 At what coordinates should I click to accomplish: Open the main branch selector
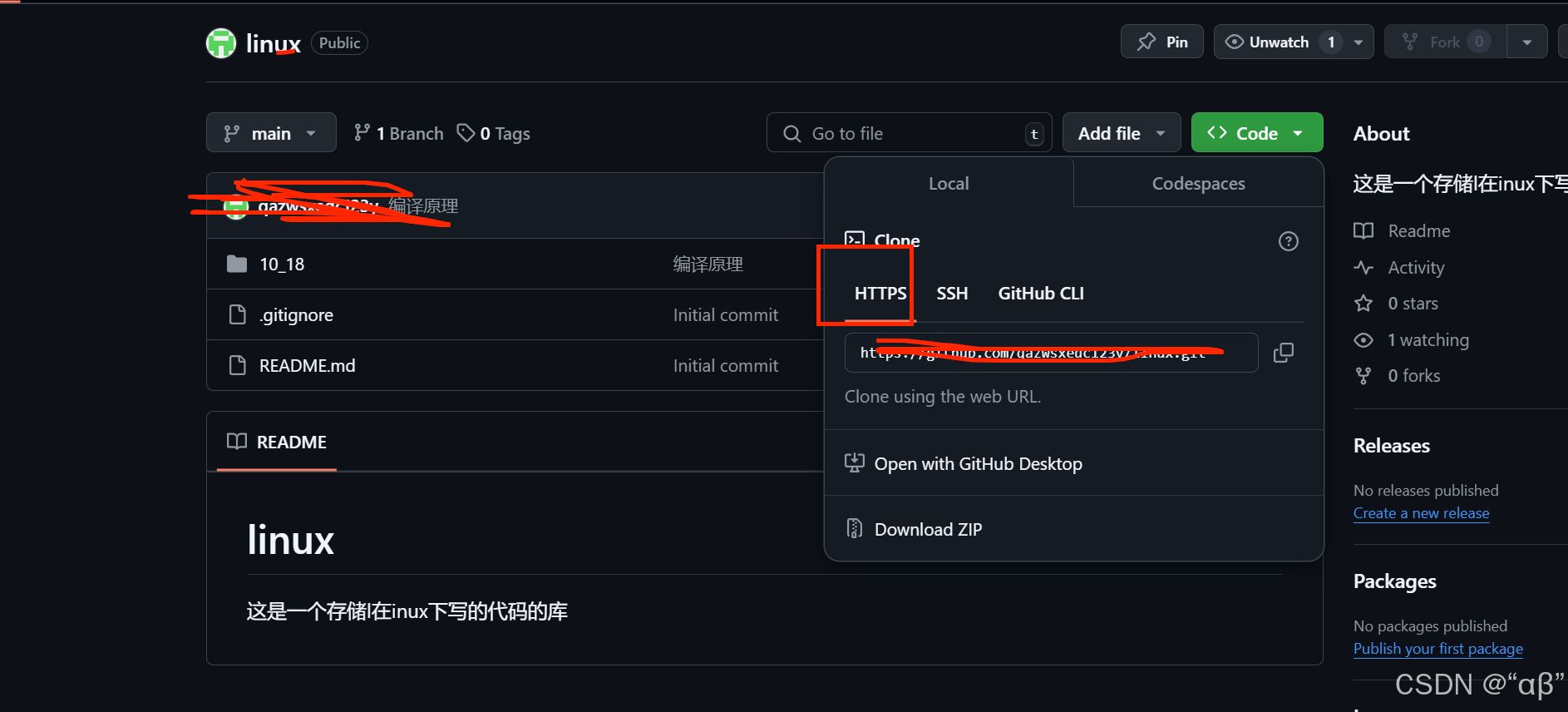271,133
